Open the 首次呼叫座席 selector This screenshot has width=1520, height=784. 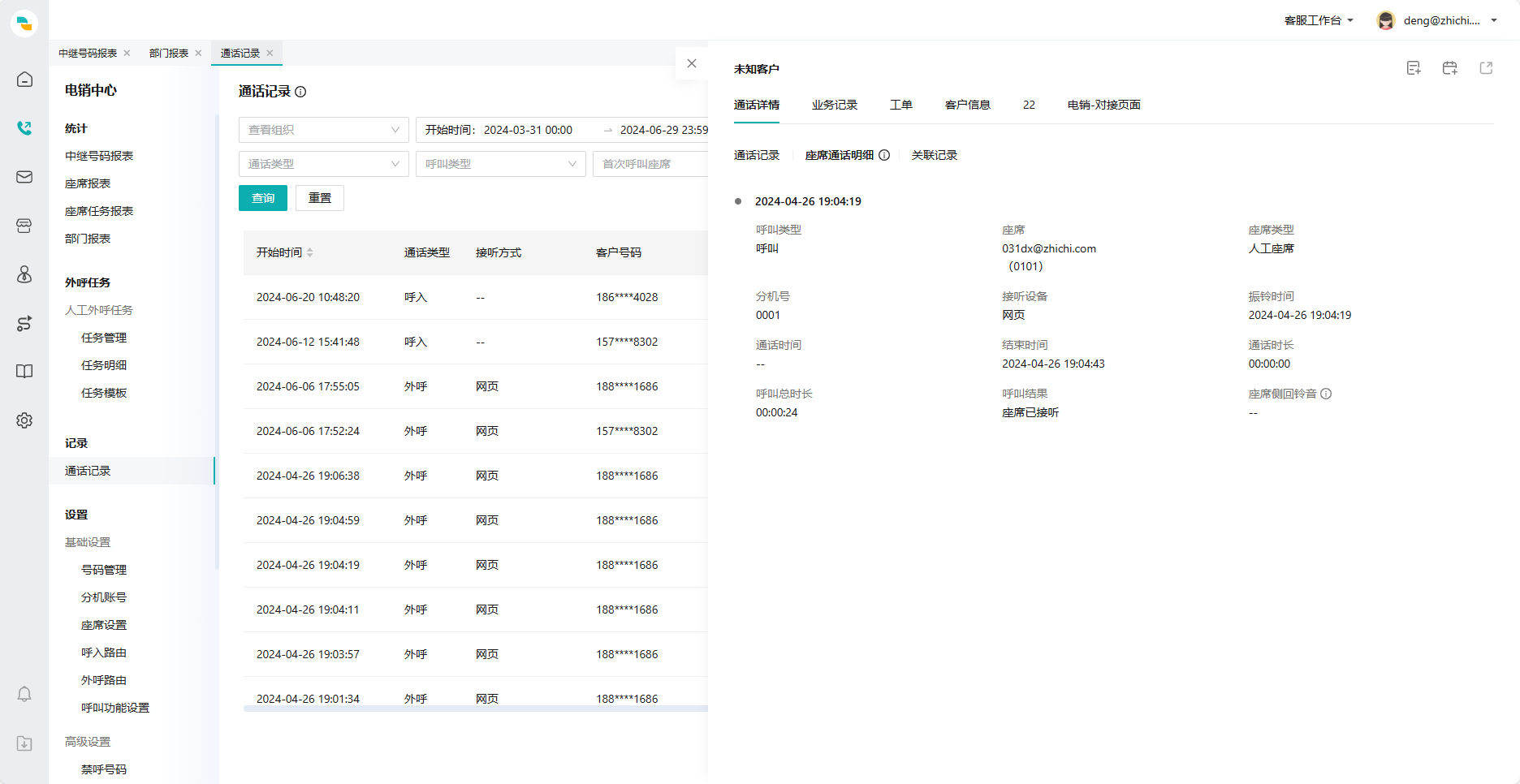(x=650, y=164)
